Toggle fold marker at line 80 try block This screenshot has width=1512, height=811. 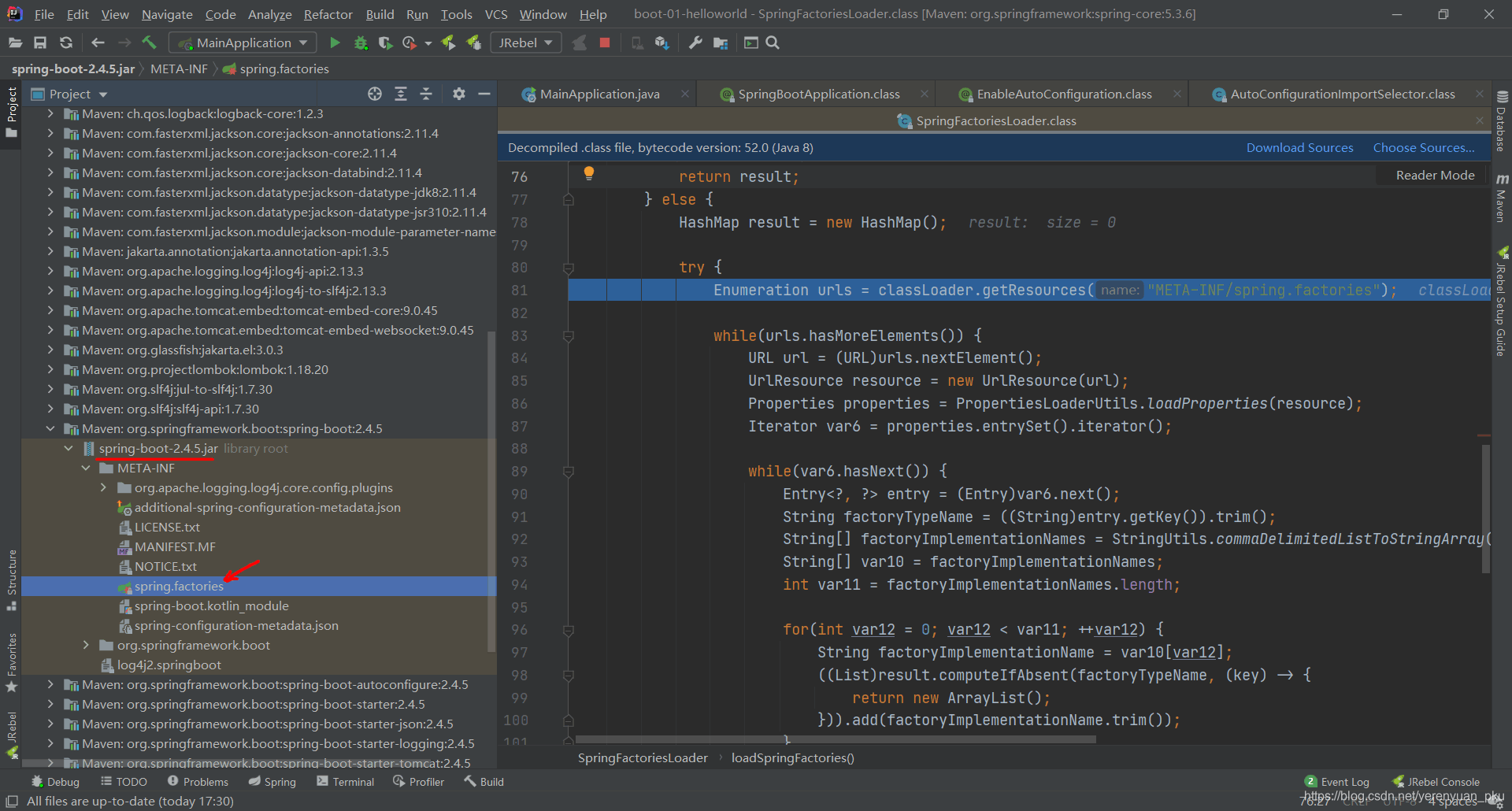pyautogui.click(x=569, y=268)
